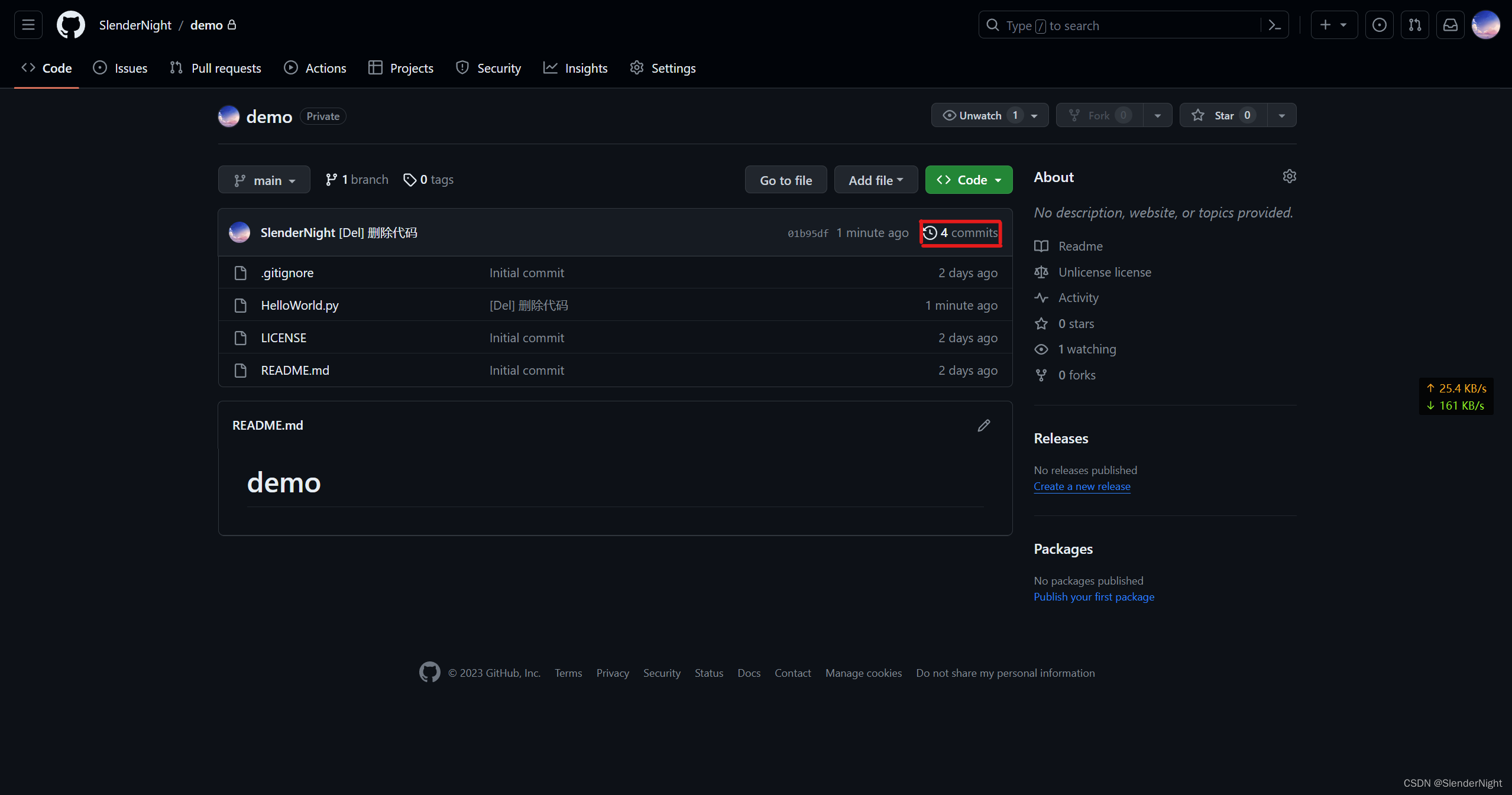Open the Settings tab
The image size is (1512, 795).
click(663, 68)
